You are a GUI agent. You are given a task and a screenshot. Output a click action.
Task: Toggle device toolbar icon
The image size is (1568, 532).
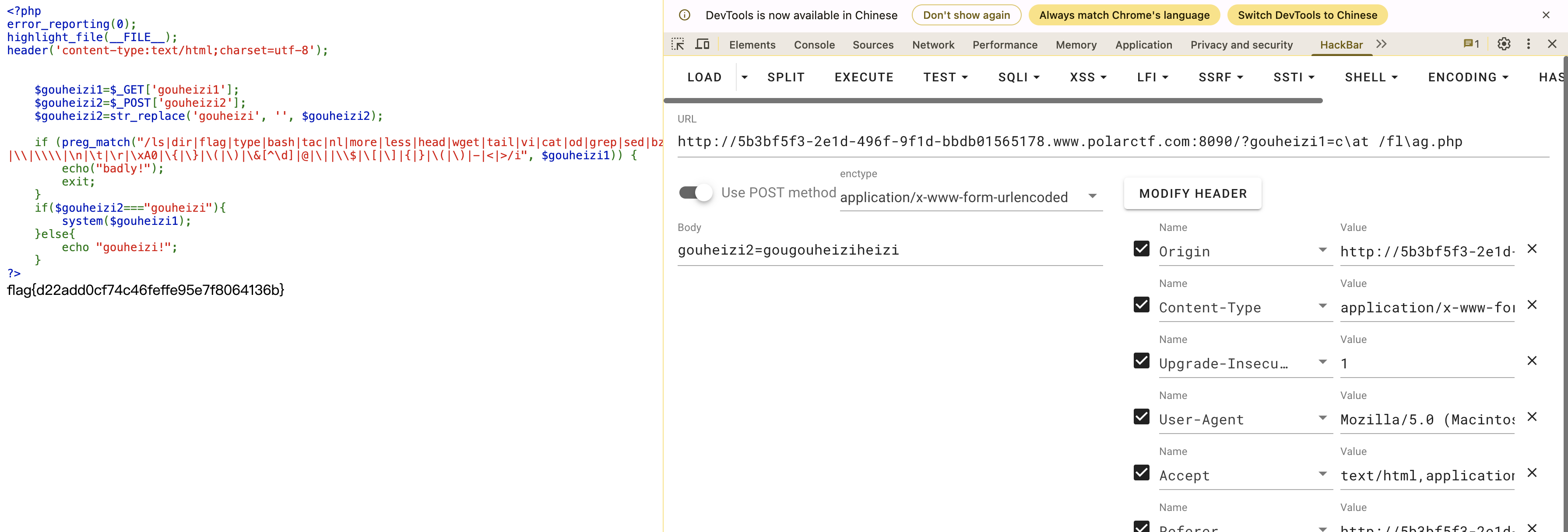pyautogui.click(x=703, y=45)
